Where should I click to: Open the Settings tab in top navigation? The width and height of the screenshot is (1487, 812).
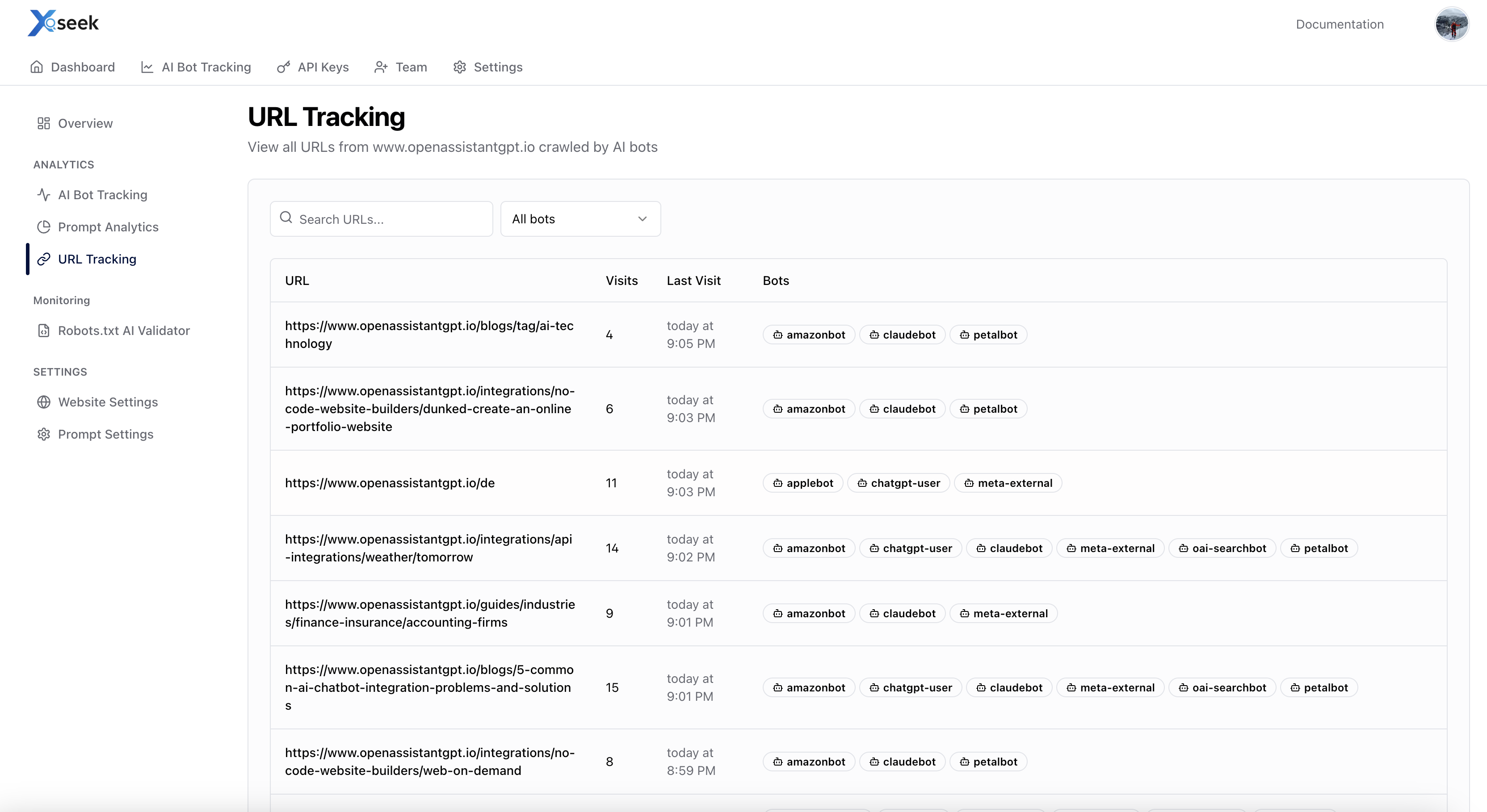[488, 67]
